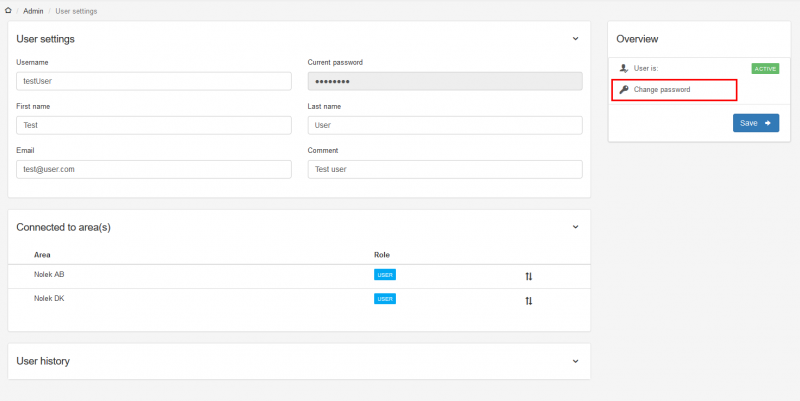Expand the User history panel chevron

[576, 361]
